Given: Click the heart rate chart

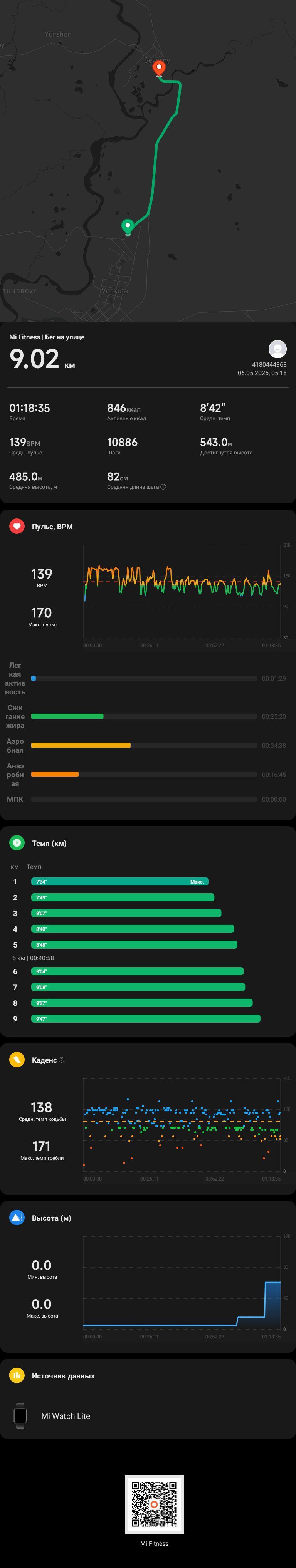Looking at the screenshot, I should click(182, 591).
